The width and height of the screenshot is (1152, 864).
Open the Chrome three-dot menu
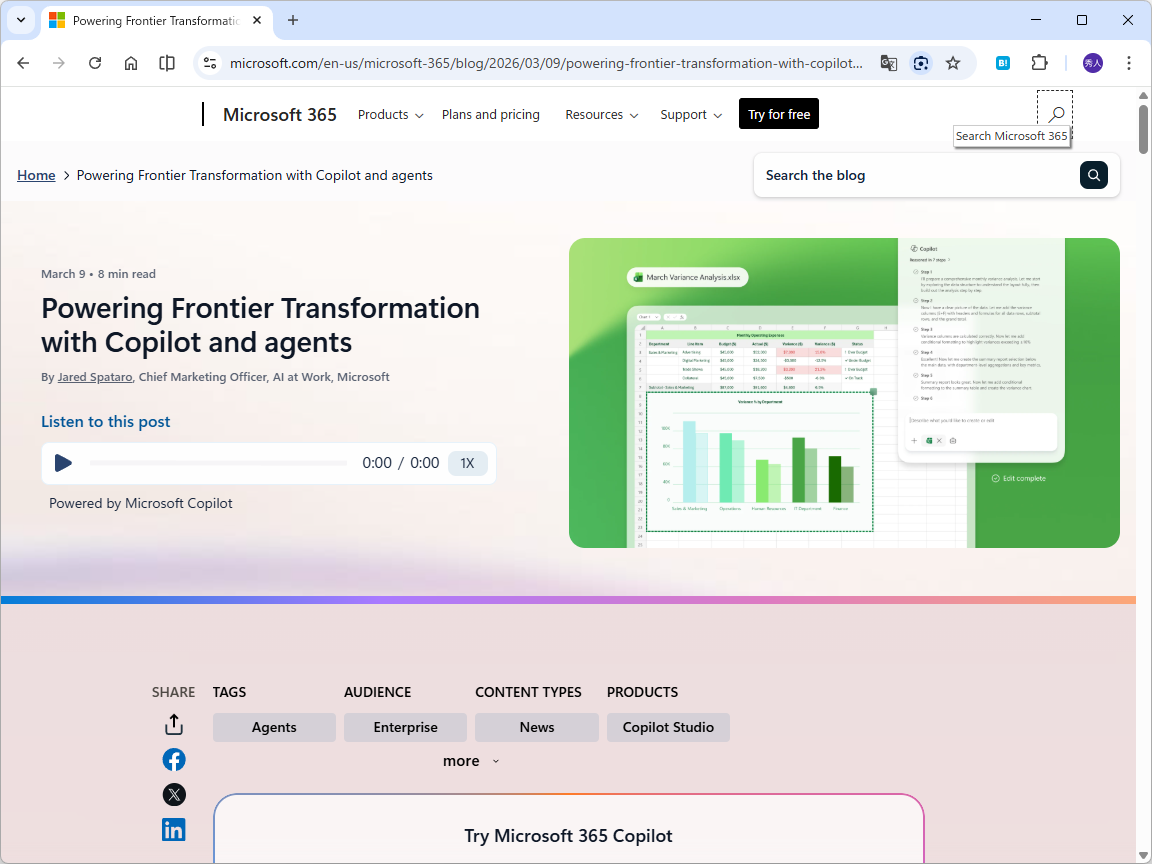[x=1128, y=63]
